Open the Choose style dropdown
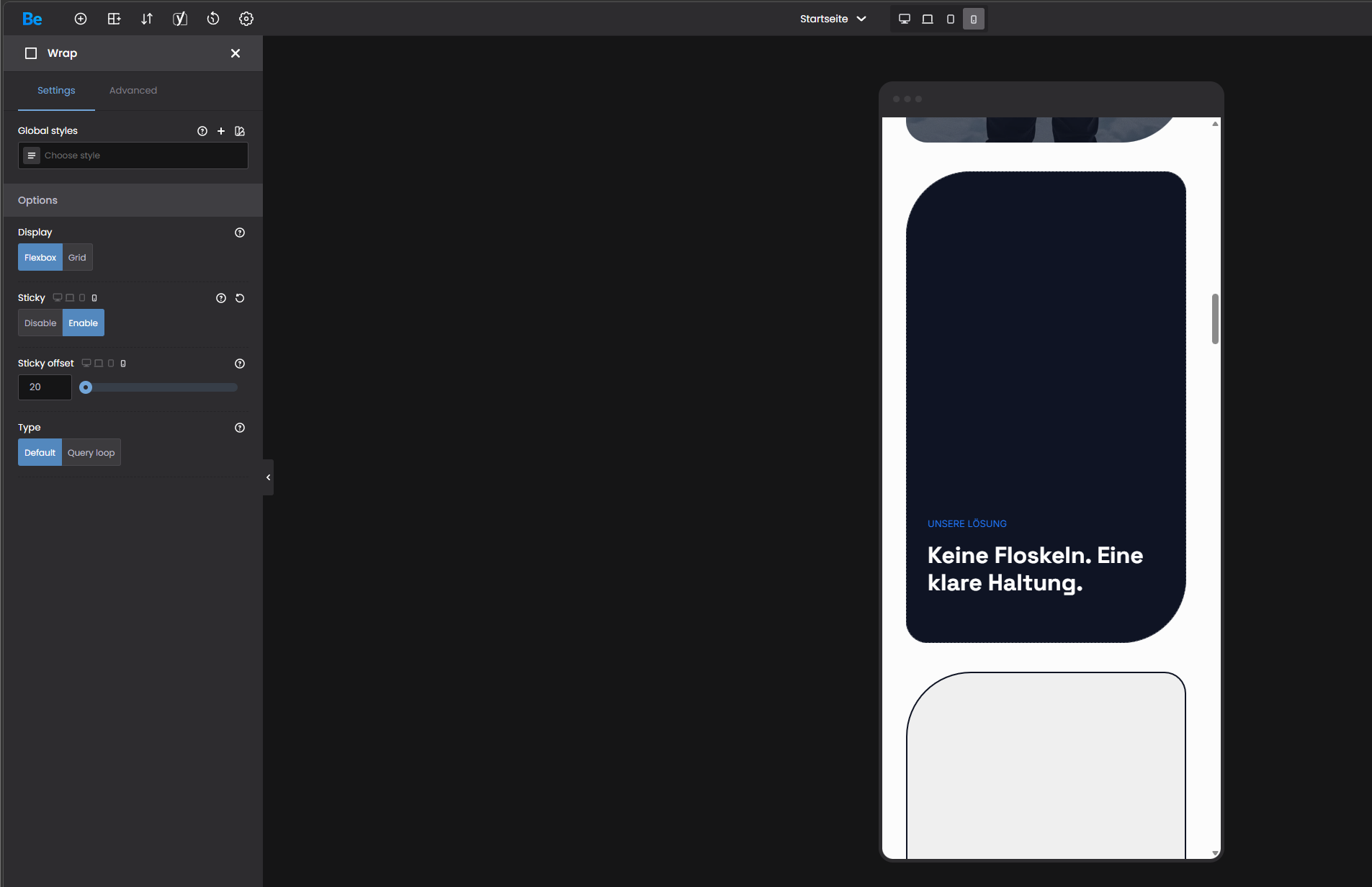This screenshot has height=887, width=1372. pyautogui.click(x=133, y=156)
